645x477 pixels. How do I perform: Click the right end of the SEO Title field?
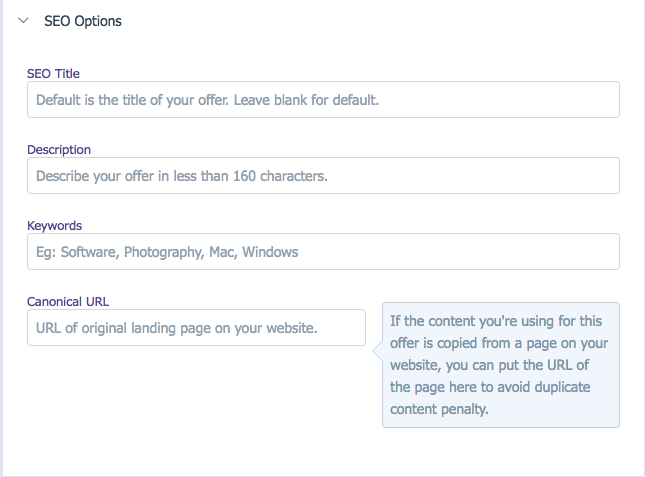coord(600,100)
